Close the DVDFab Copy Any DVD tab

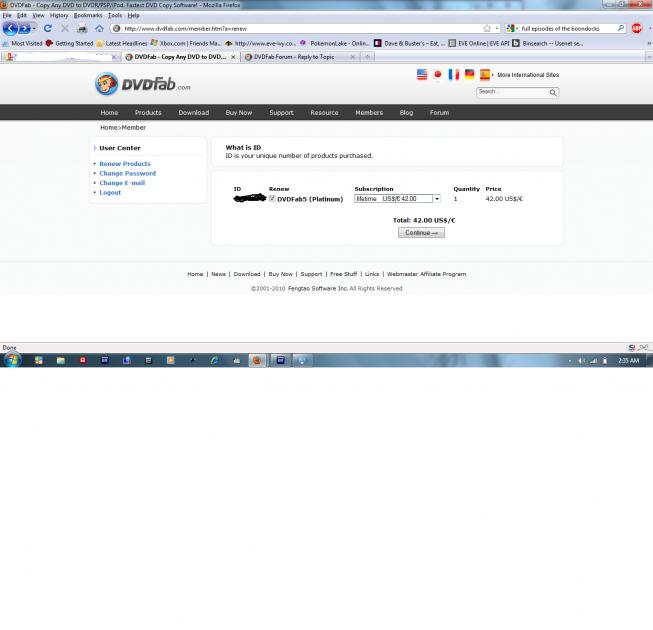(233, 57)
